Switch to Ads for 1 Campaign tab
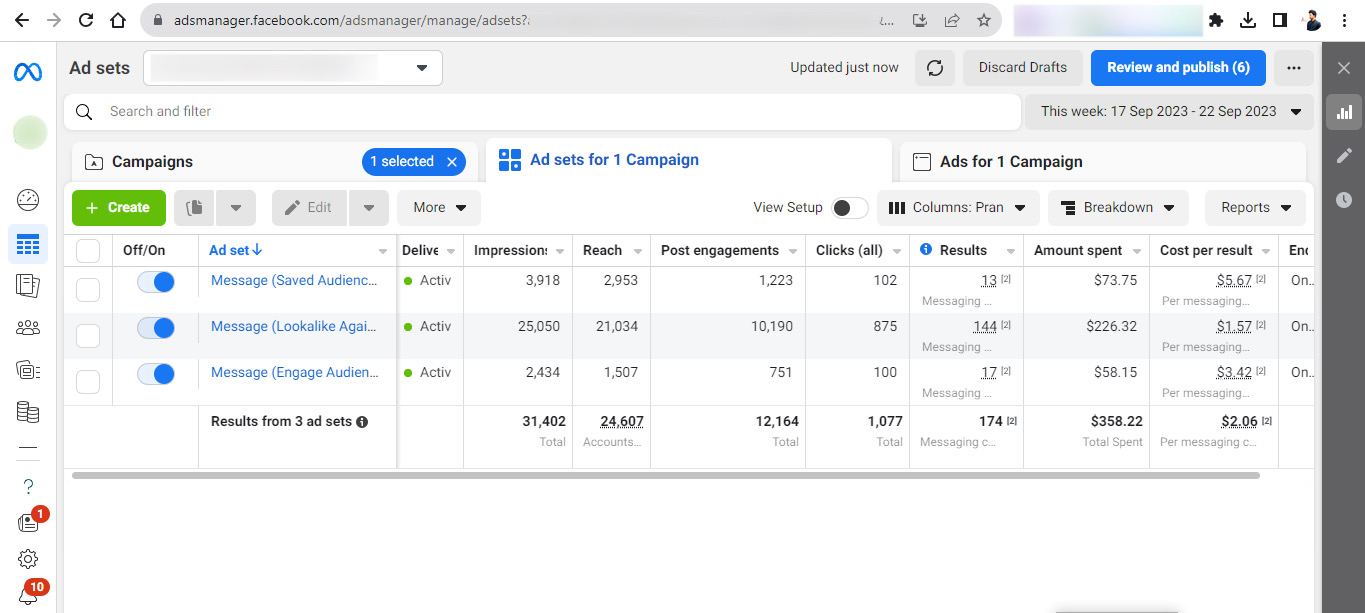This screenshot has width=1365, height=613. point(1103,162)
